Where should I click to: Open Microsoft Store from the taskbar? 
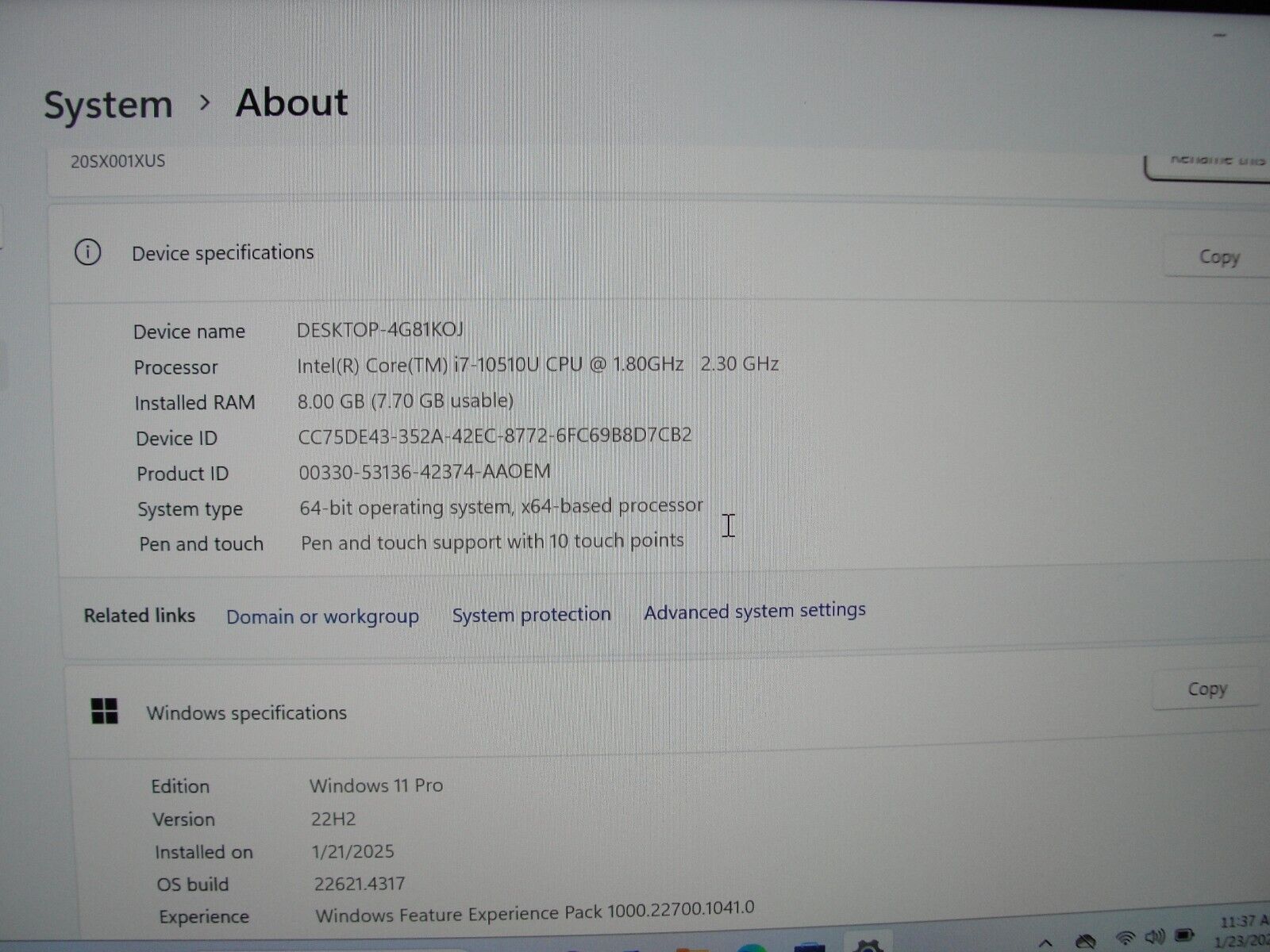(x=810, y=946)
